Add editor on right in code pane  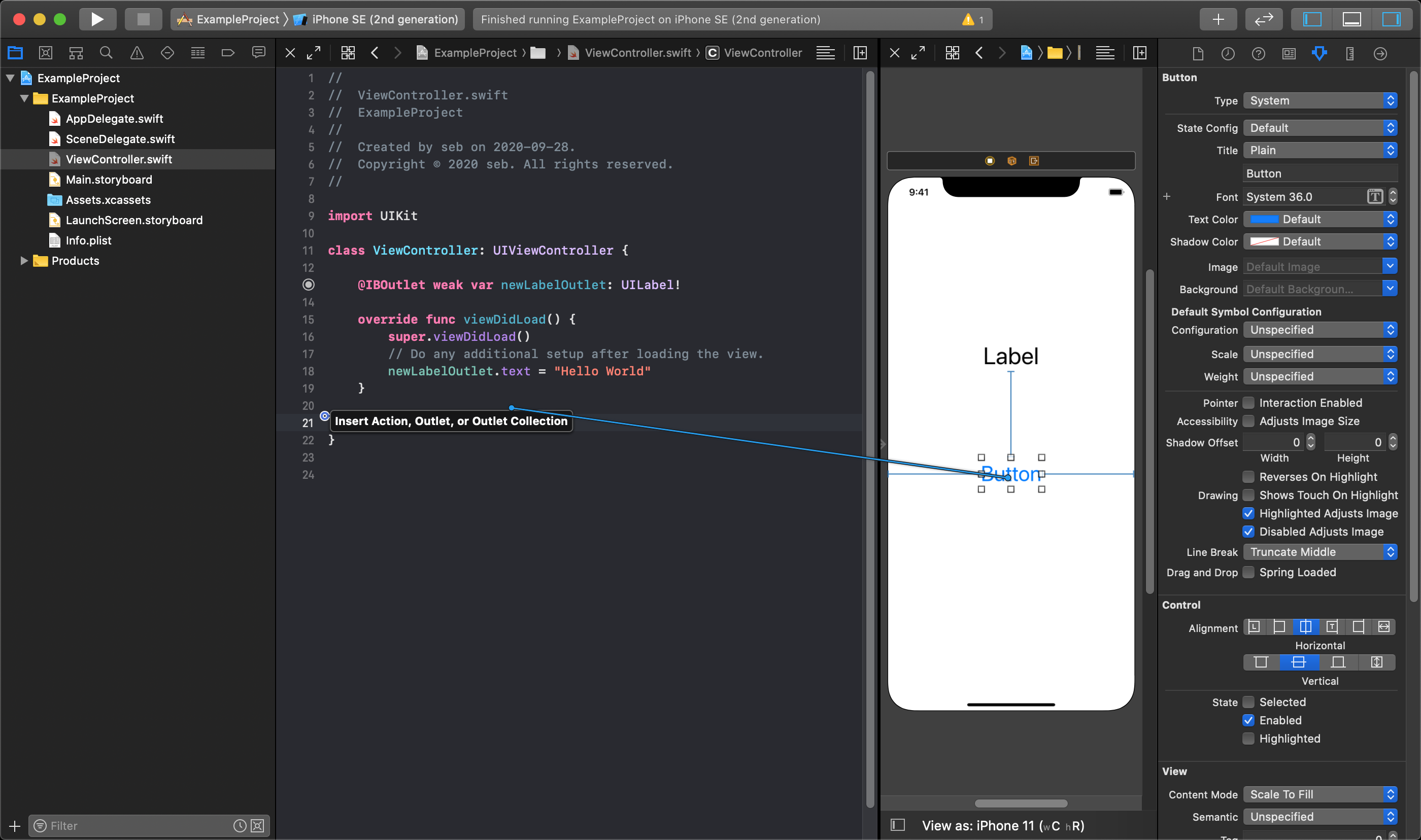860,53
